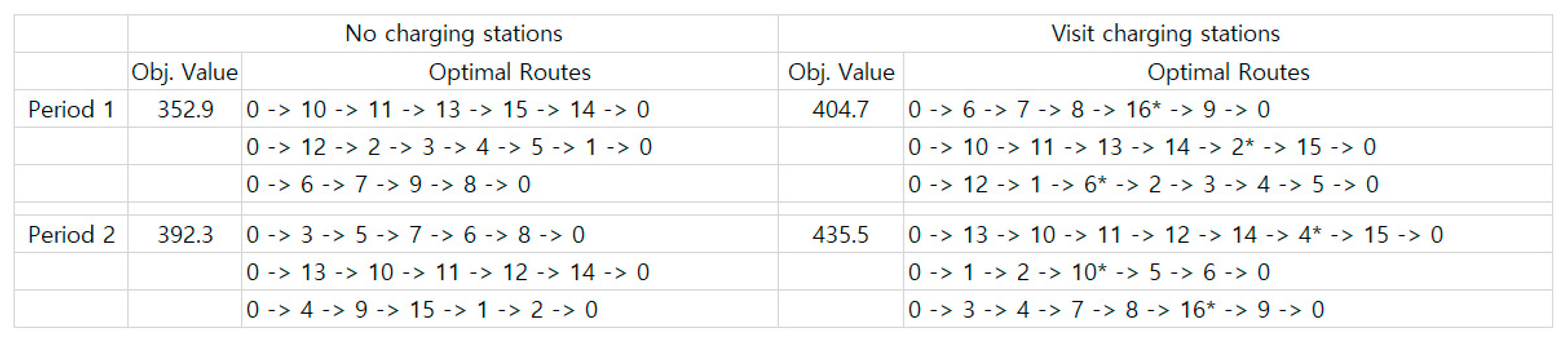Select the 'Period 1' row label
The image size is (1568, 349).
71,109
